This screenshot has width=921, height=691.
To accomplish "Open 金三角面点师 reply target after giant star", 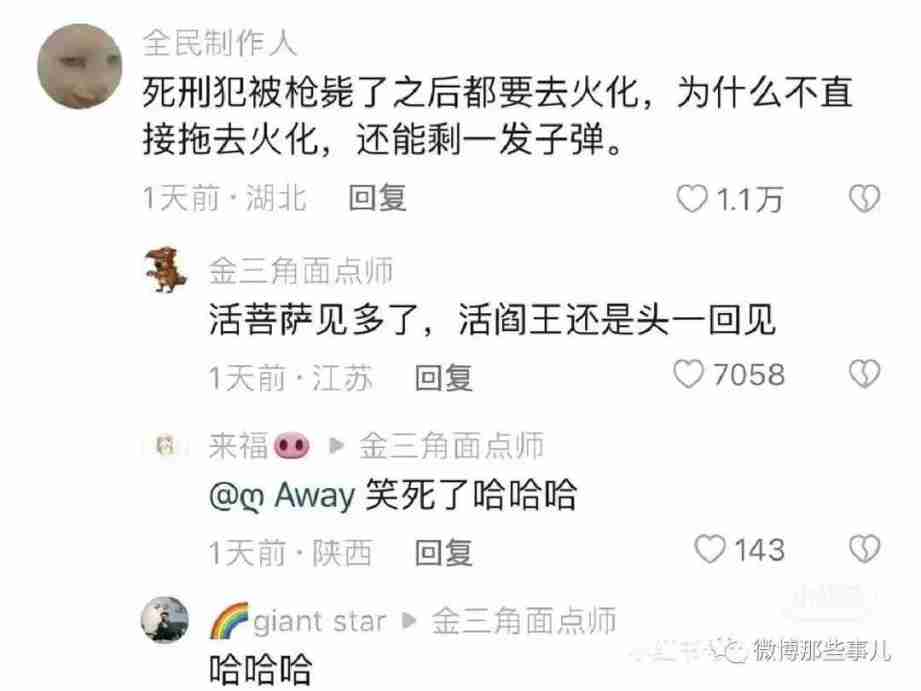I will click(x=524, y=621).
